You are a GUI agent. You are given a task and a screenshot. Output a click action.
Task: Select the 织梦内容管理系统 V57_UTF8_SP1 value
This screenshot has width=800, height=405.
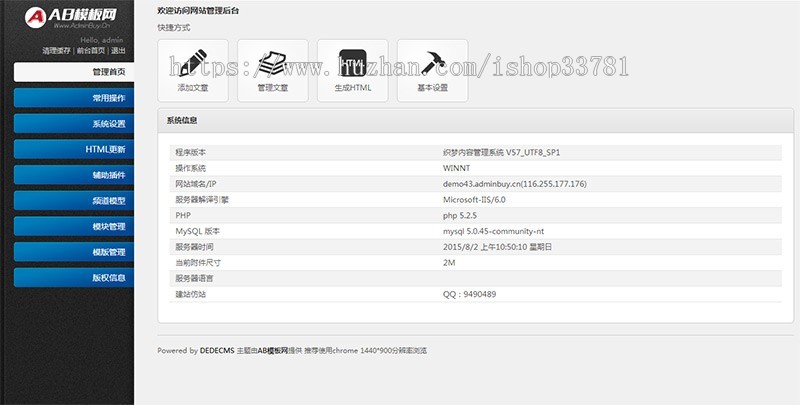tap(502, 153)
